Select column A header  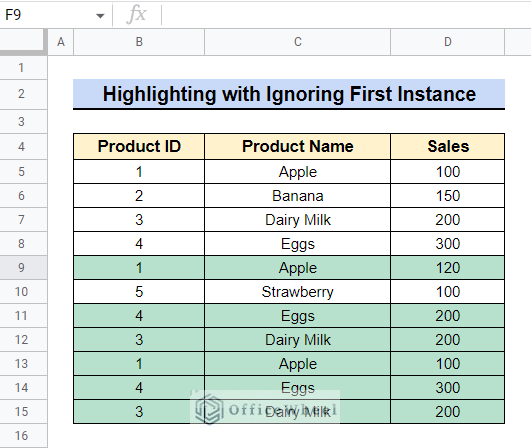[61, 42]
